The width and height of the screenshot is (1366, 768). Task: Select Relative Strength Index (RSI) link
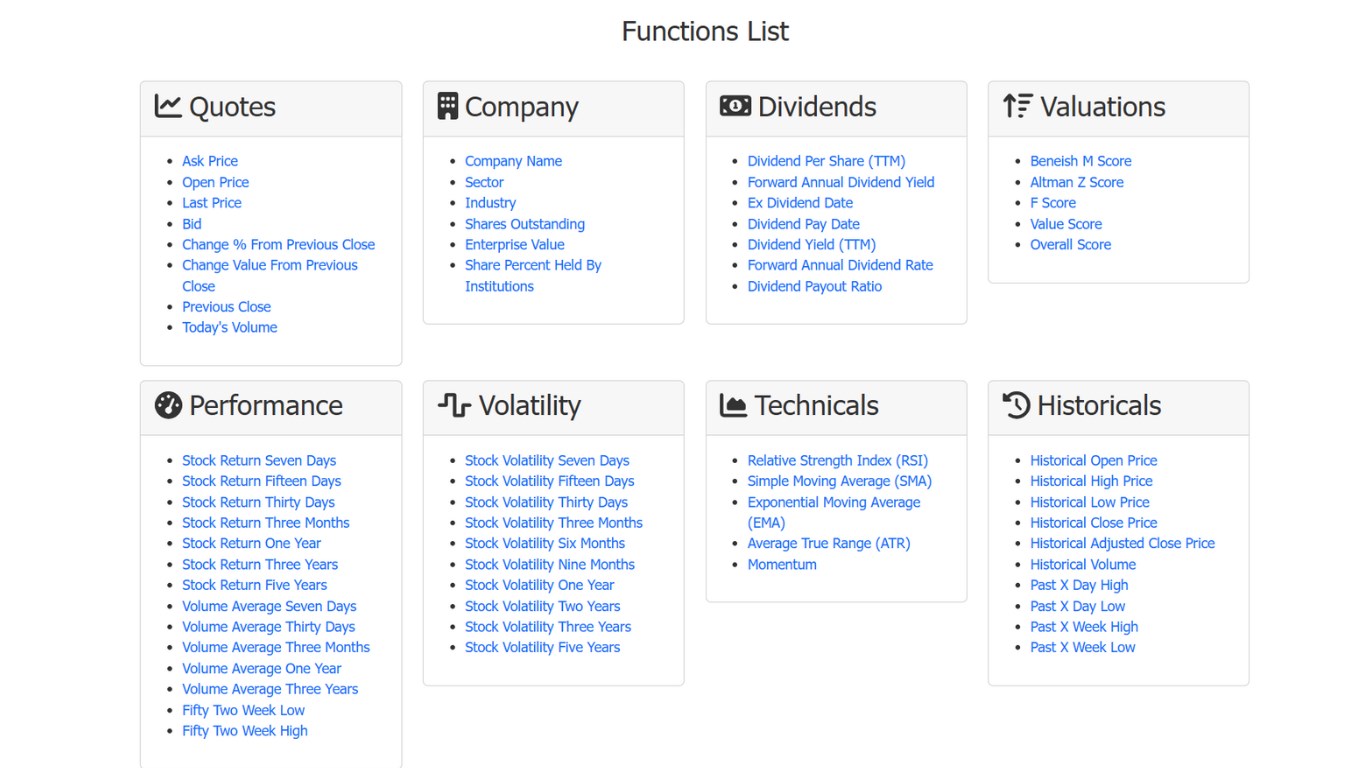pos(838,461)
